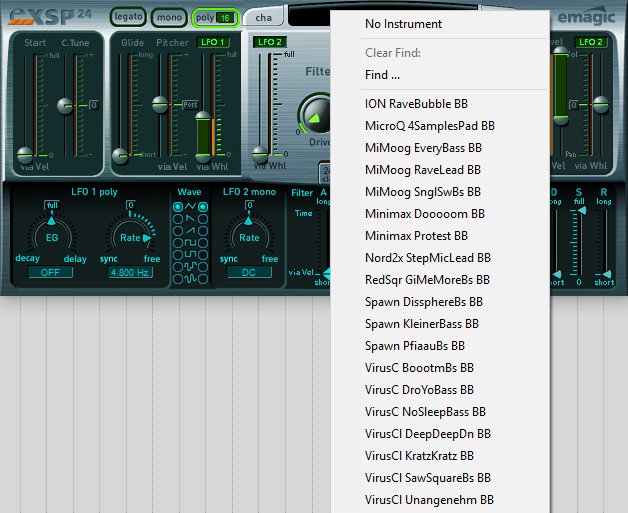Choose No Instrument from the menu

pos(403,24)
